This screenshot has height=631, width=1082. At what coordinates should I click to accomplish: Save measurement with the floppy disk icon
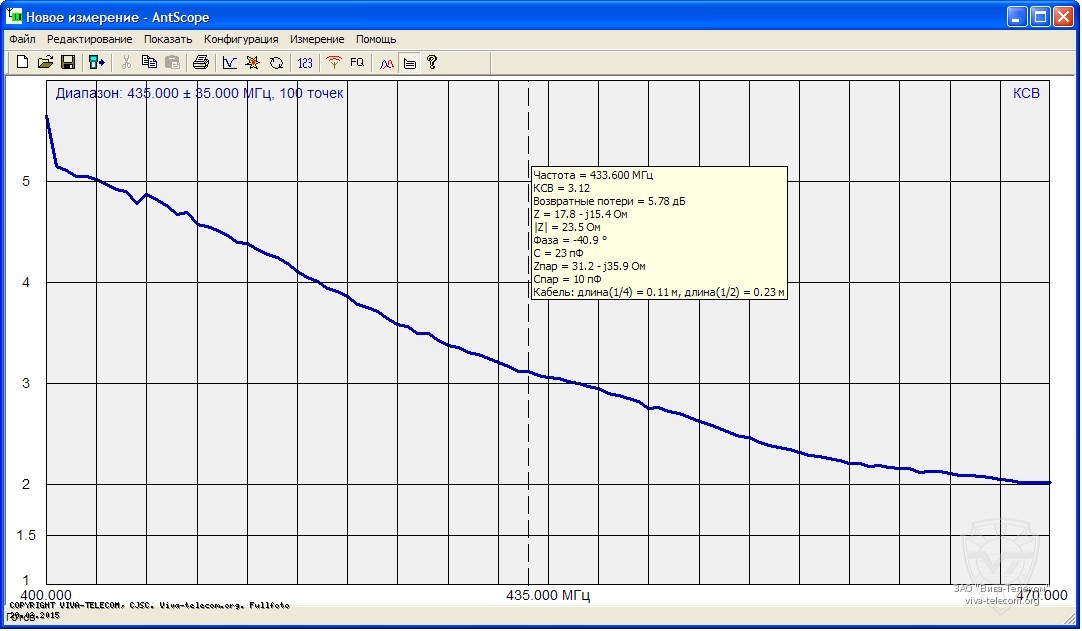pos(68,63)
